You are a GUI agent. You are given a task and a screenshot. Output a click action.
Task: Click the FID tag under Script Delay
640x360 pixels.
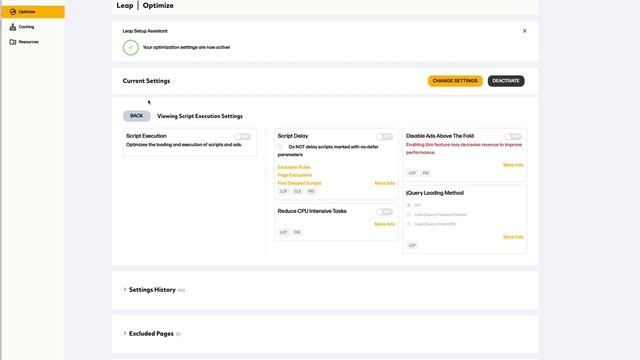311,191
